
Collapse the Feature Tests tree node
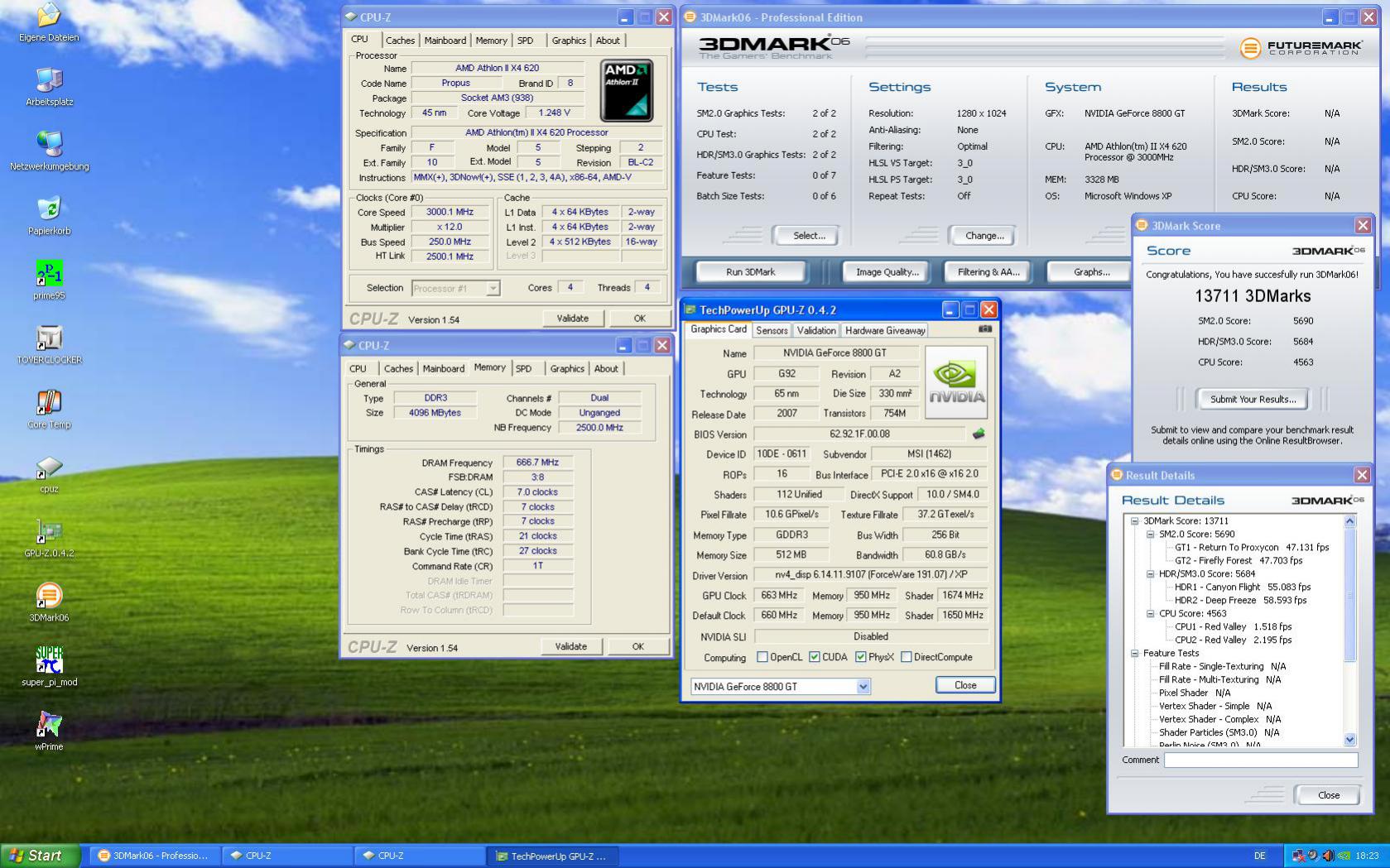click(1135, 654)
